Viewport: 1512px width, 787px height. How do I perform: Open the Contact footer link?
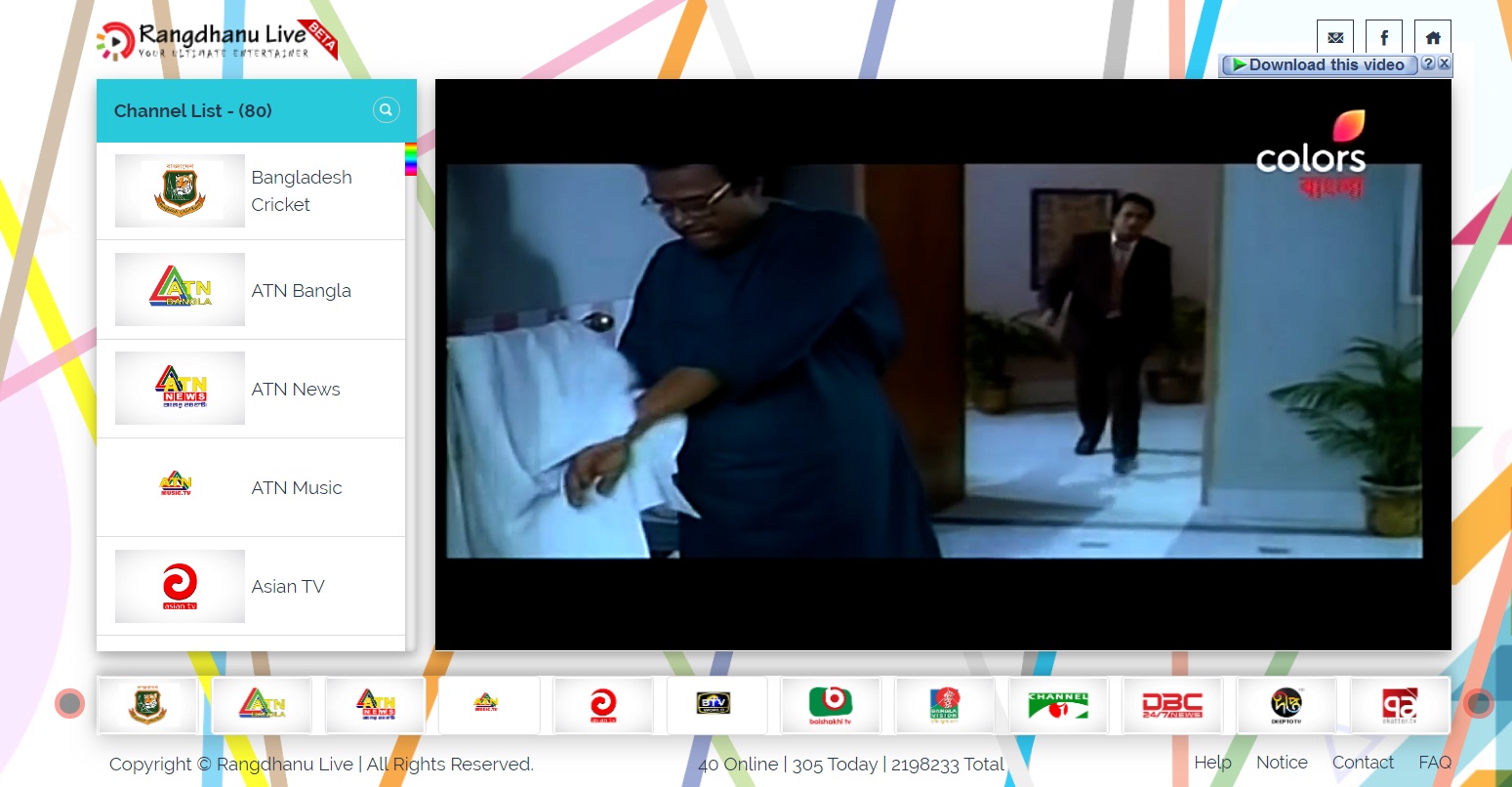tap(1363, 763)
